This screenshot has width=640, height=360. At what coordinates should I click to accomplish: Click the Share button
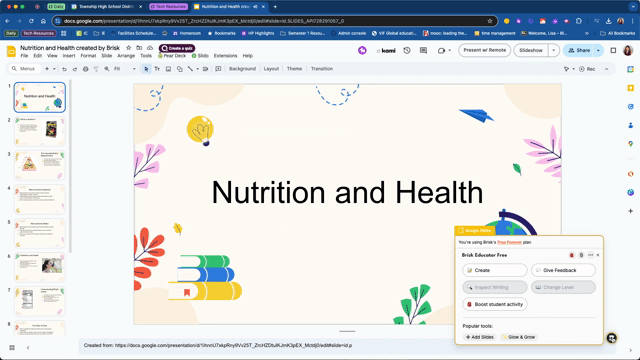tap(579, 50)
